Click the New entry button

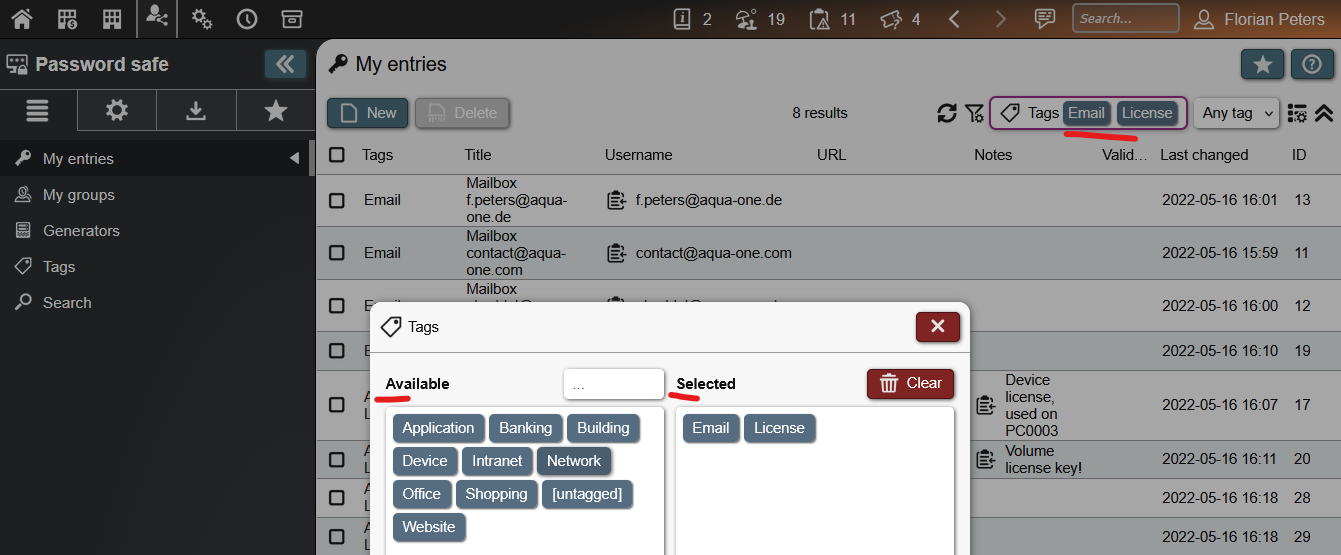(367, 113)
